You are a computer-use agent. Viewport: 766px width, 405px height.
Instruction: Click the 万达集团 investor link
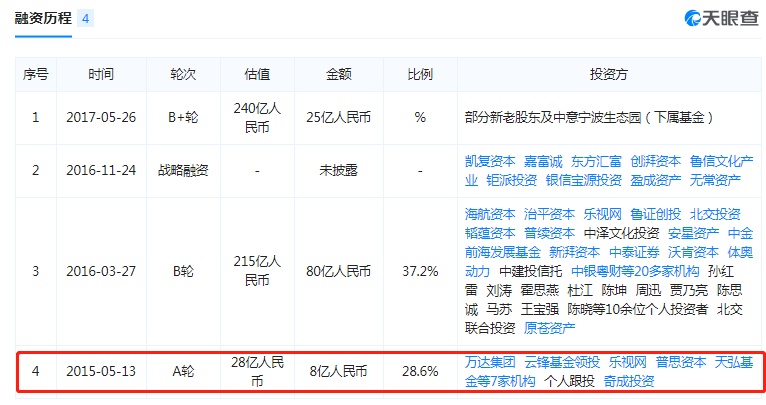490,362
